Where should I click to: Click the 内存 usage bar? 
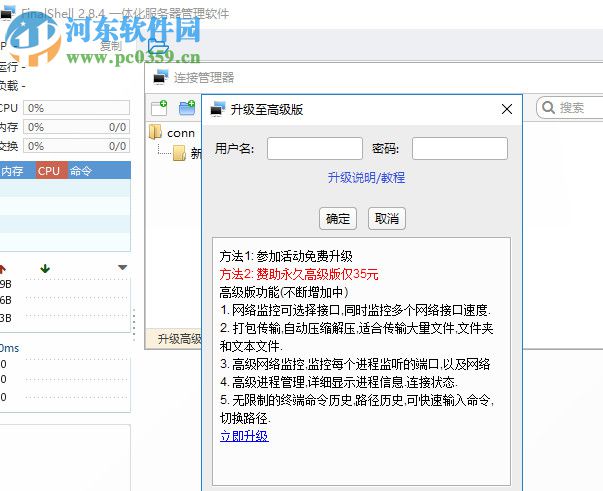[77, 127]
